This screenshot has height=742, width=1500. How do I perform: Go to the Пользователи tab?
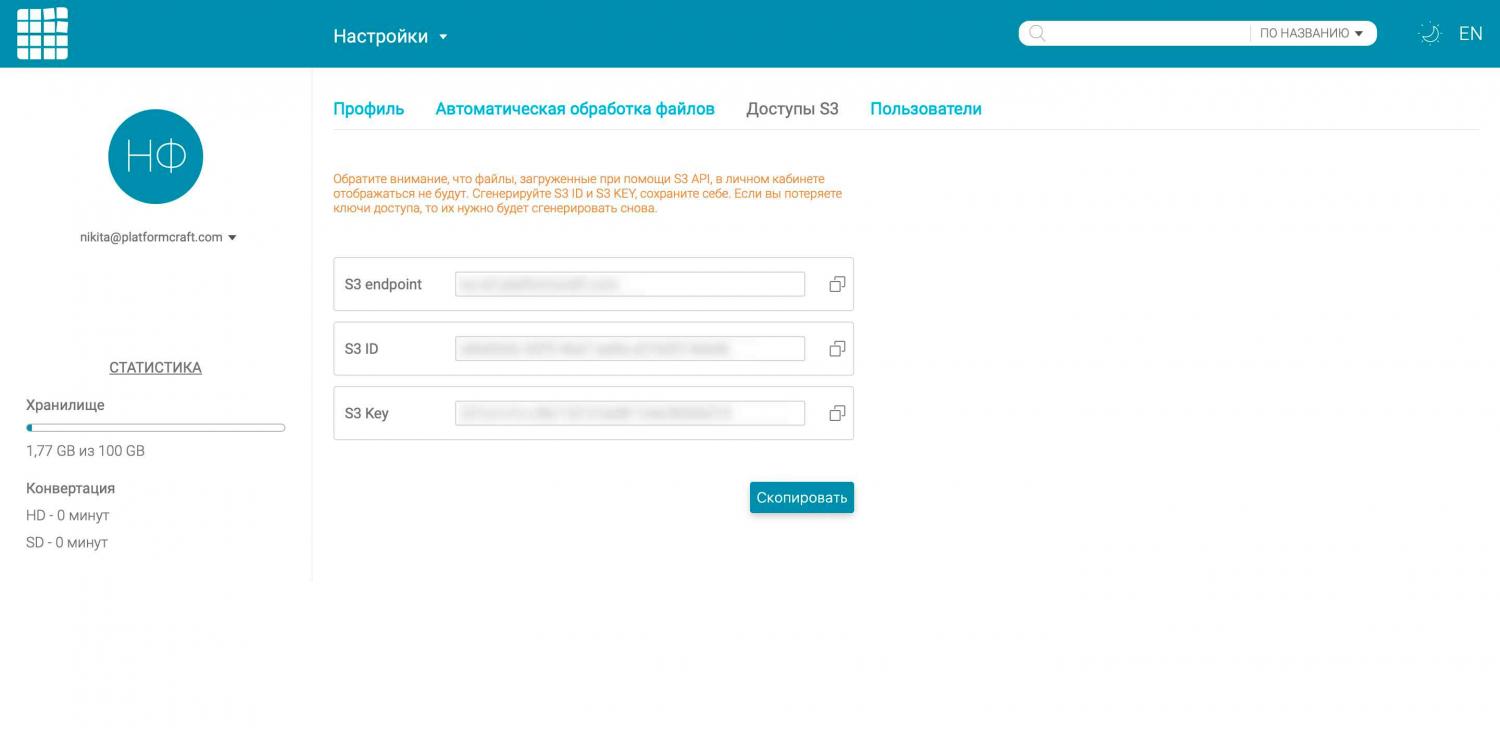click(925, 109)
